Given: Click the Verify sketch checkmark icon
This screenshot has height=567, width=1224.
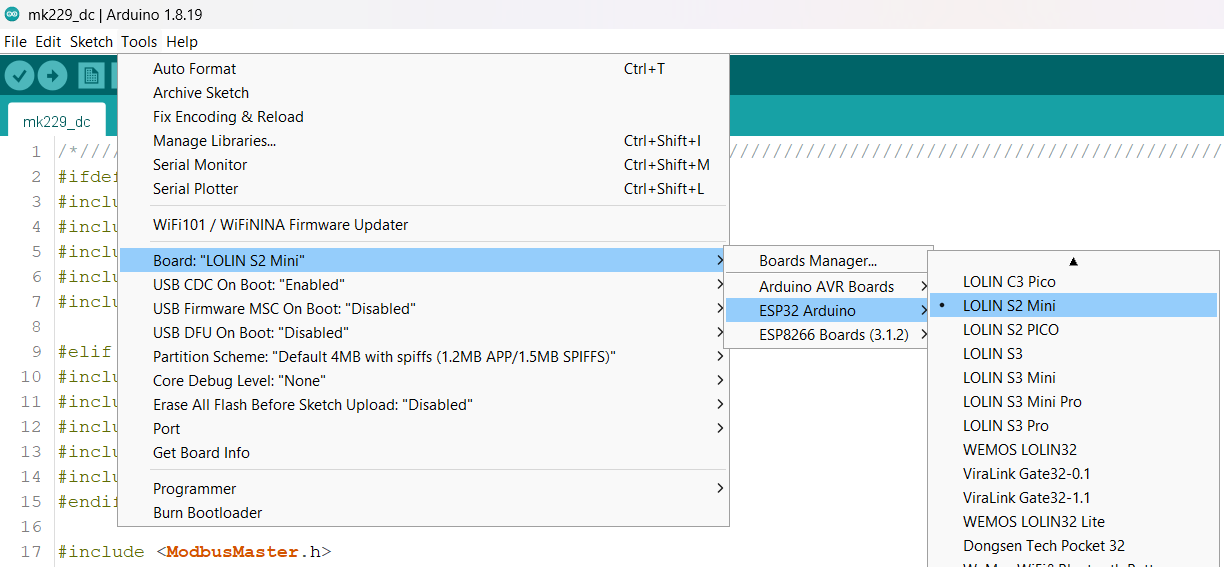Looking at the screenshot, I should coord(20,76).
